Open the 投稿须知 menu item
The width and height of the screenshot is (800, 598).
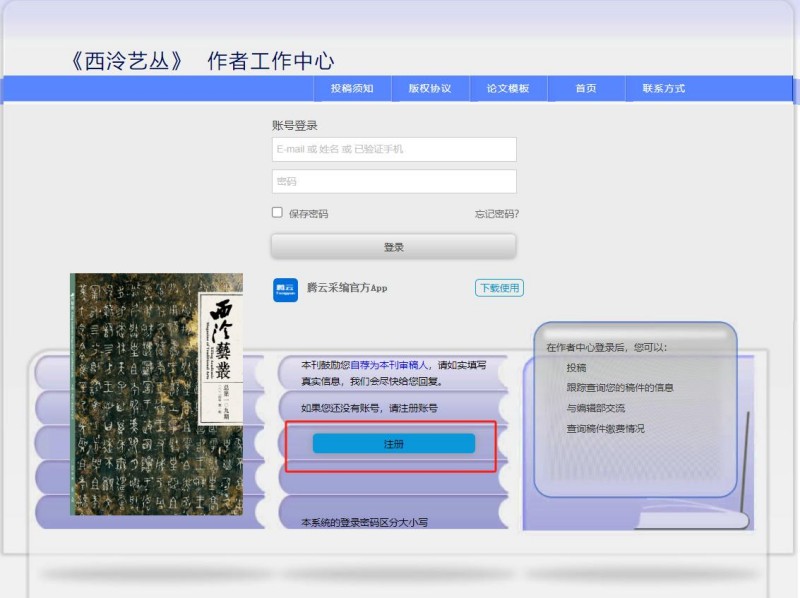coord(352,88)
